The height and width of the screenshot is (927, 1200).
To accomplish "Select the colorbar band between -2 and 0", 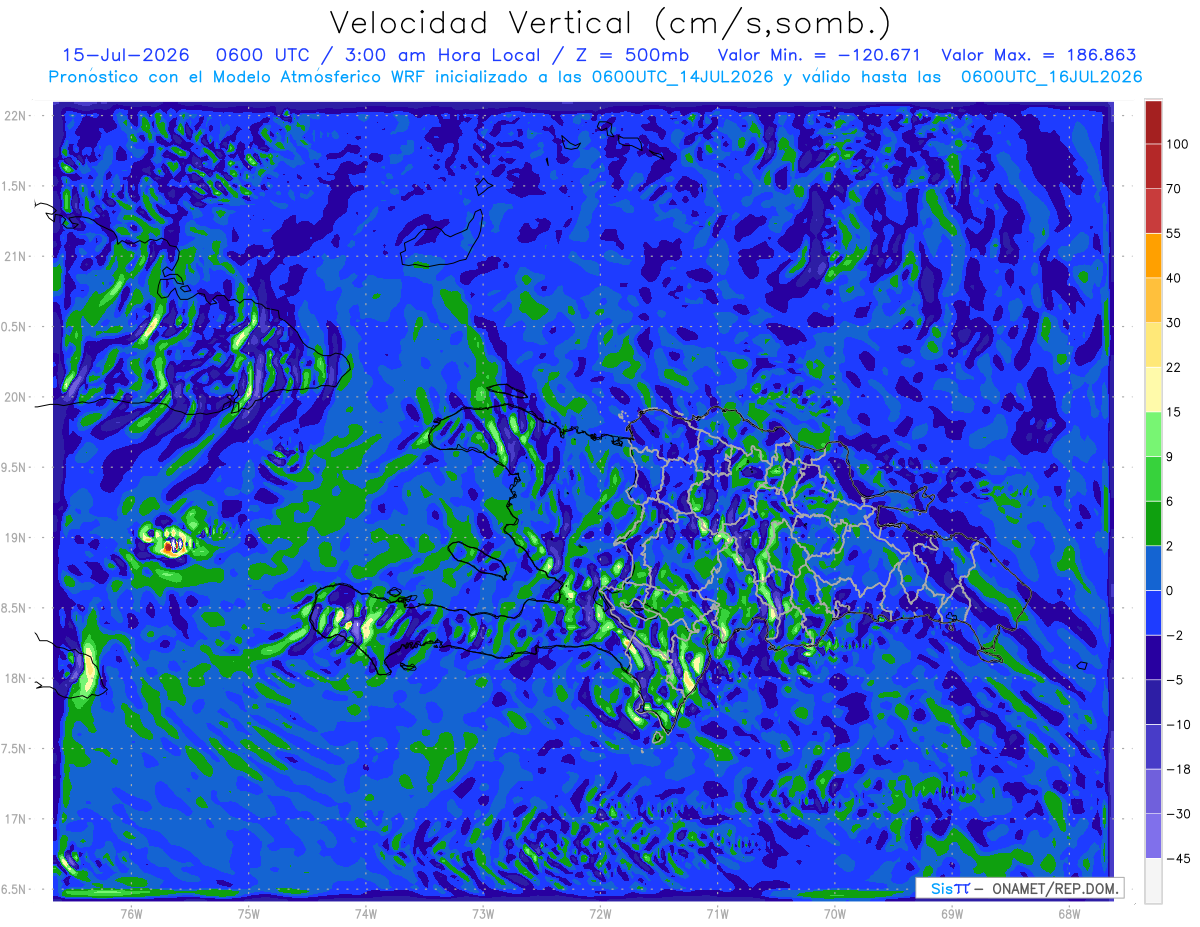I will 1153,612.
